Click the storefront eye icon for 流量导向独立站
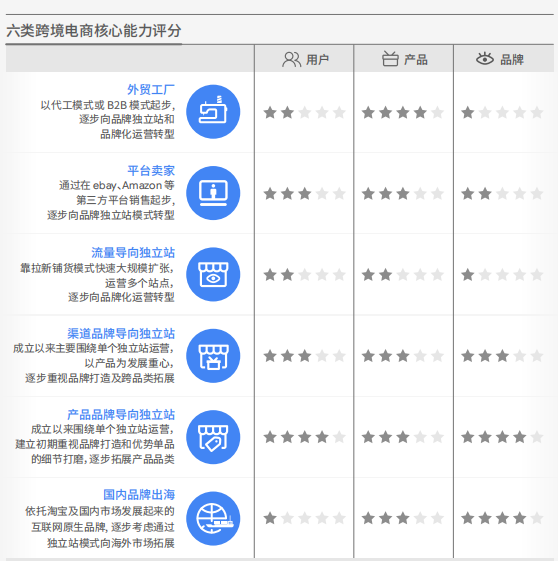The height and width of the screenshot is (561, 558). (x=213, y=274)
